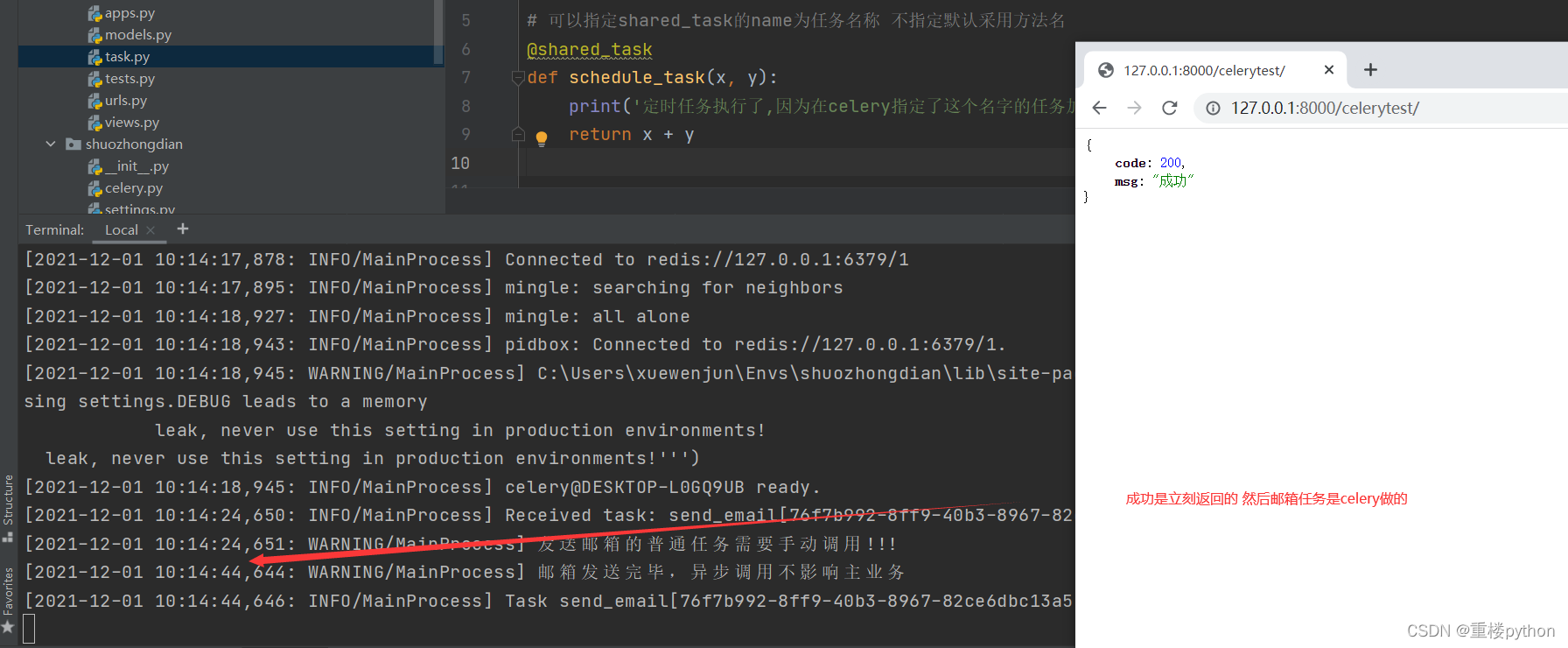Click the terminal input cursor line
Viewport: 1568px width, 648px height.
pos(29,629)
